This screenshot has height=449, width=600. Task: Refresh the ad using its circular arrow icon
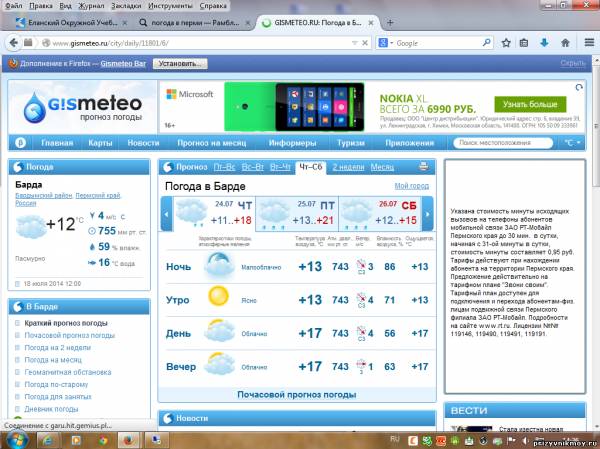[x=579, y=88]
